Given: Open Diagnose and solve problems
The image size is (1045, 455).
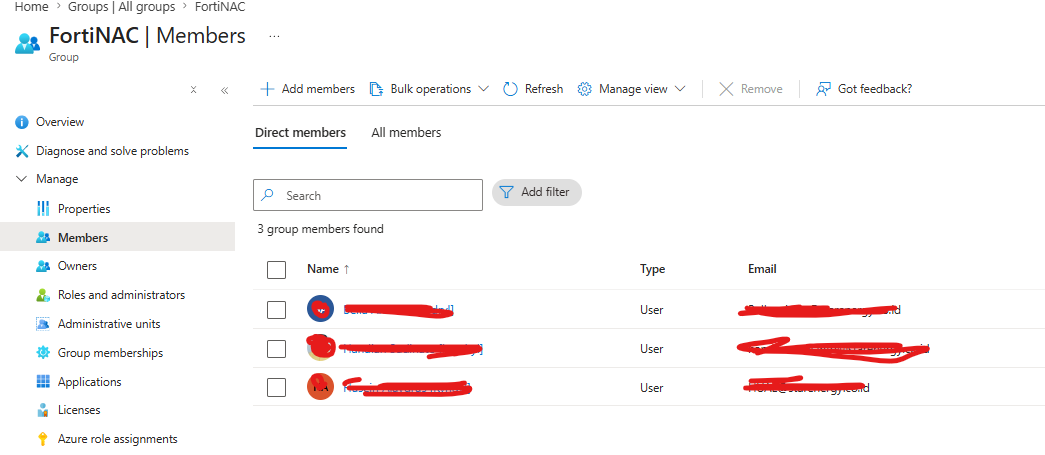Looking at the screenshot, I should (x=112, y=151).
